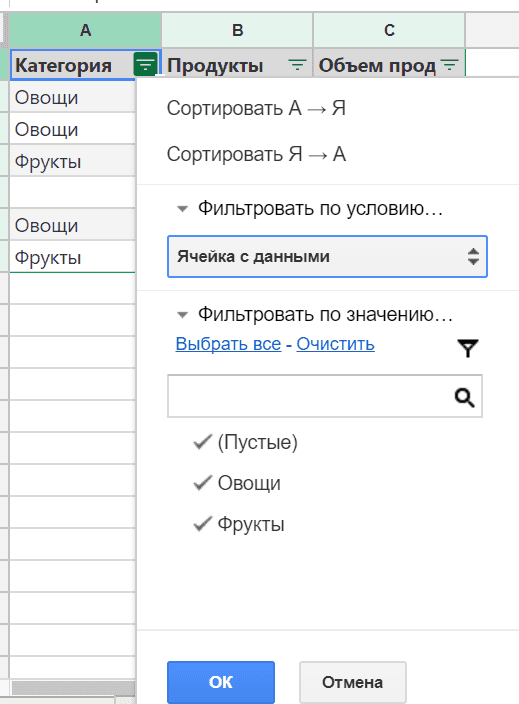Select column B header
This screenshot has width=519, height=704.
237,30
